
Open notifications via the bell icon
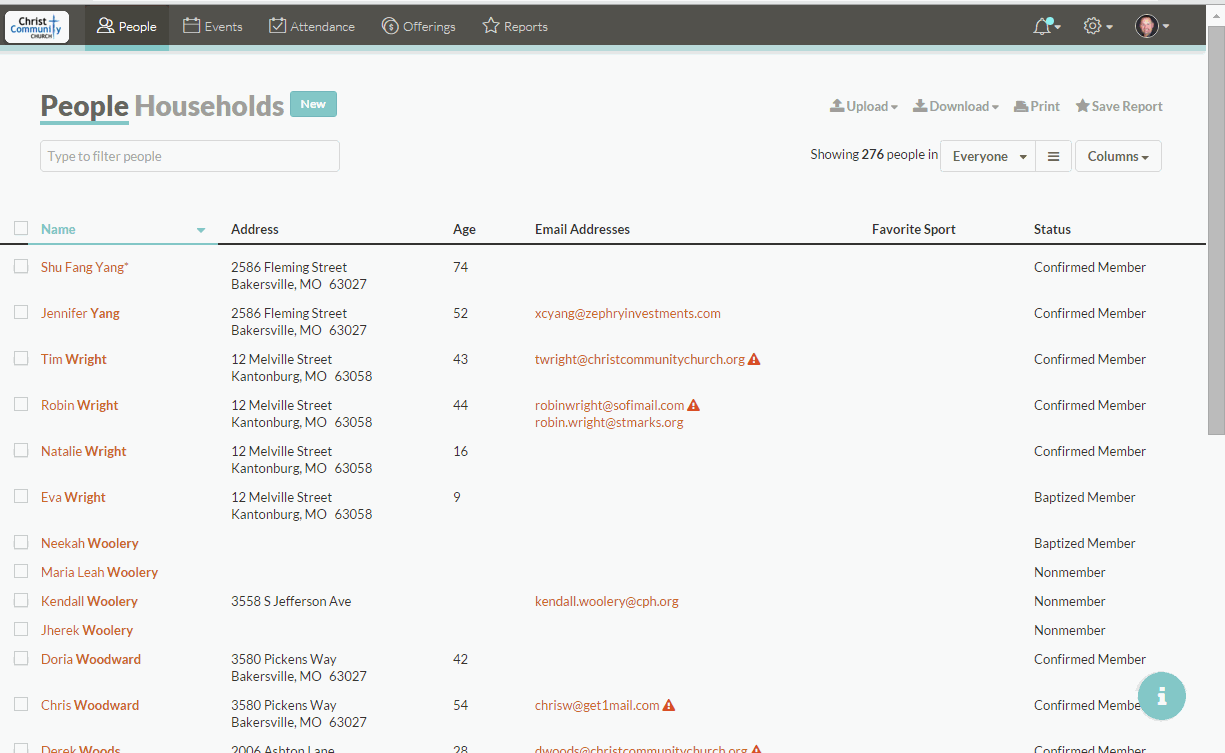click(x=1044, y=26)
